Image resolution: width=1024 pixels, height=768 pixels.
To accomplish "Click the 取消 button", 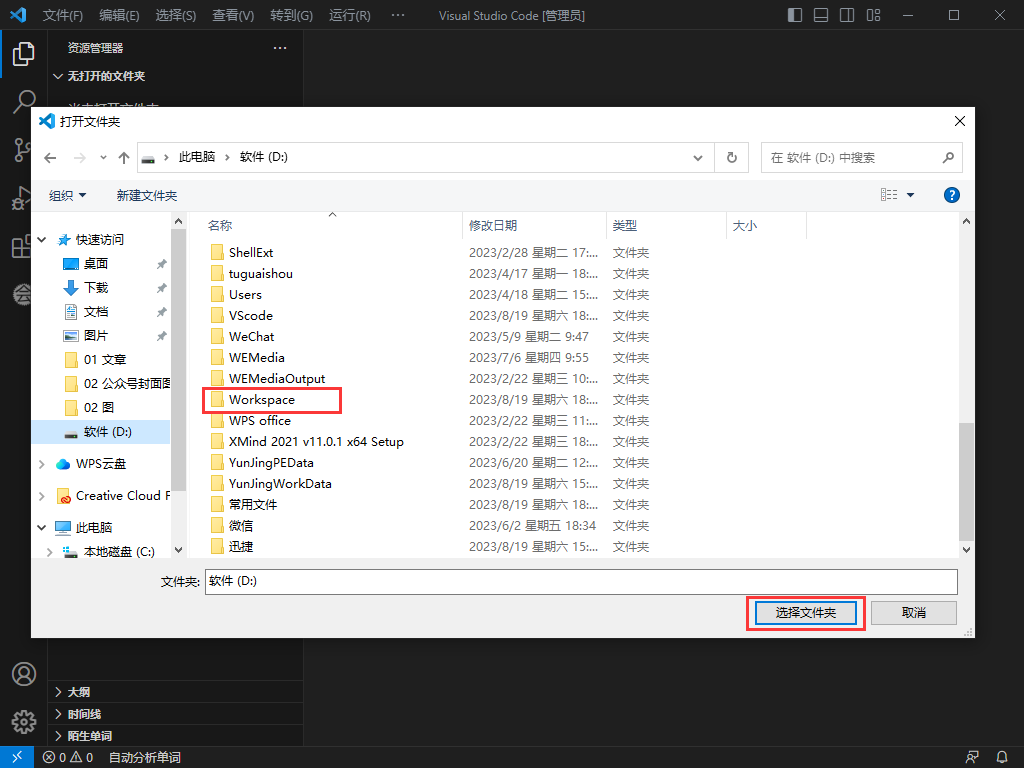I will [x=914, y=613].
